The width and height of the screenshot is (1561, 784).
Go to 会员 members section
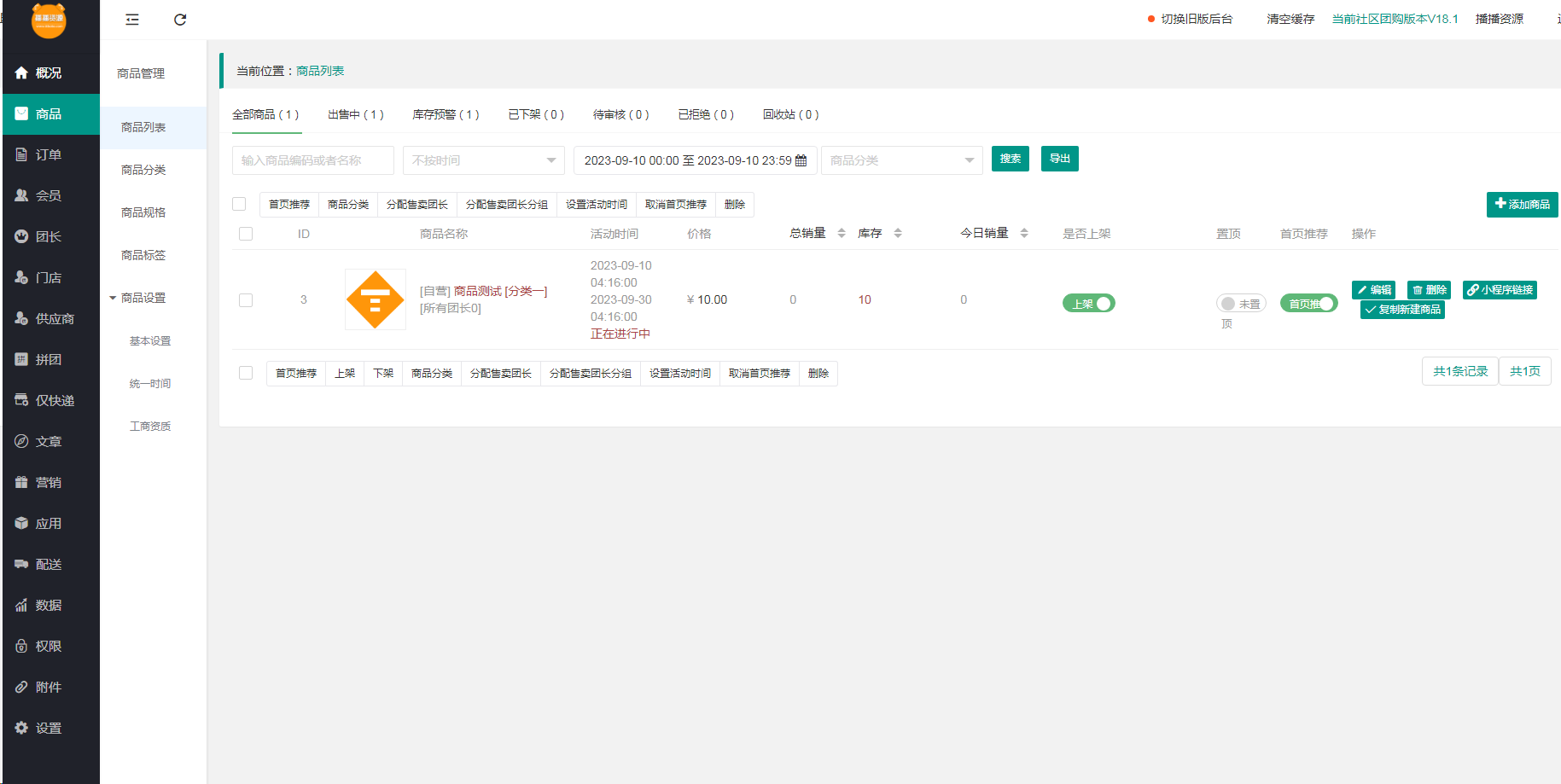click(x=50, y=196)
